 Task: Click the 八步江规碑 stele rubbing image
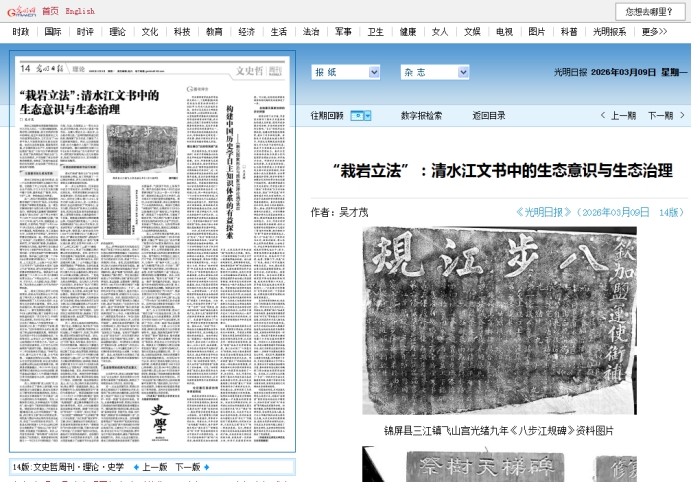[498, 320]
